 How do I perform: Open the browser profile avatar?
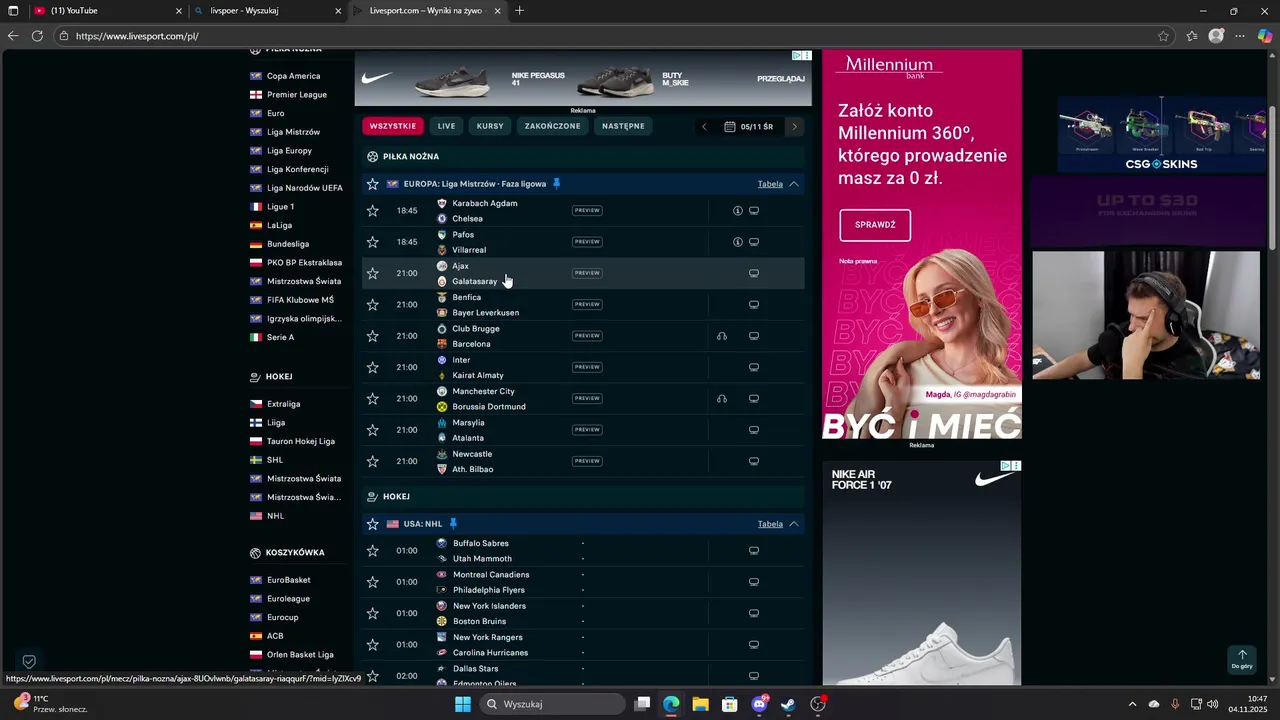[x=1217, y=36]
